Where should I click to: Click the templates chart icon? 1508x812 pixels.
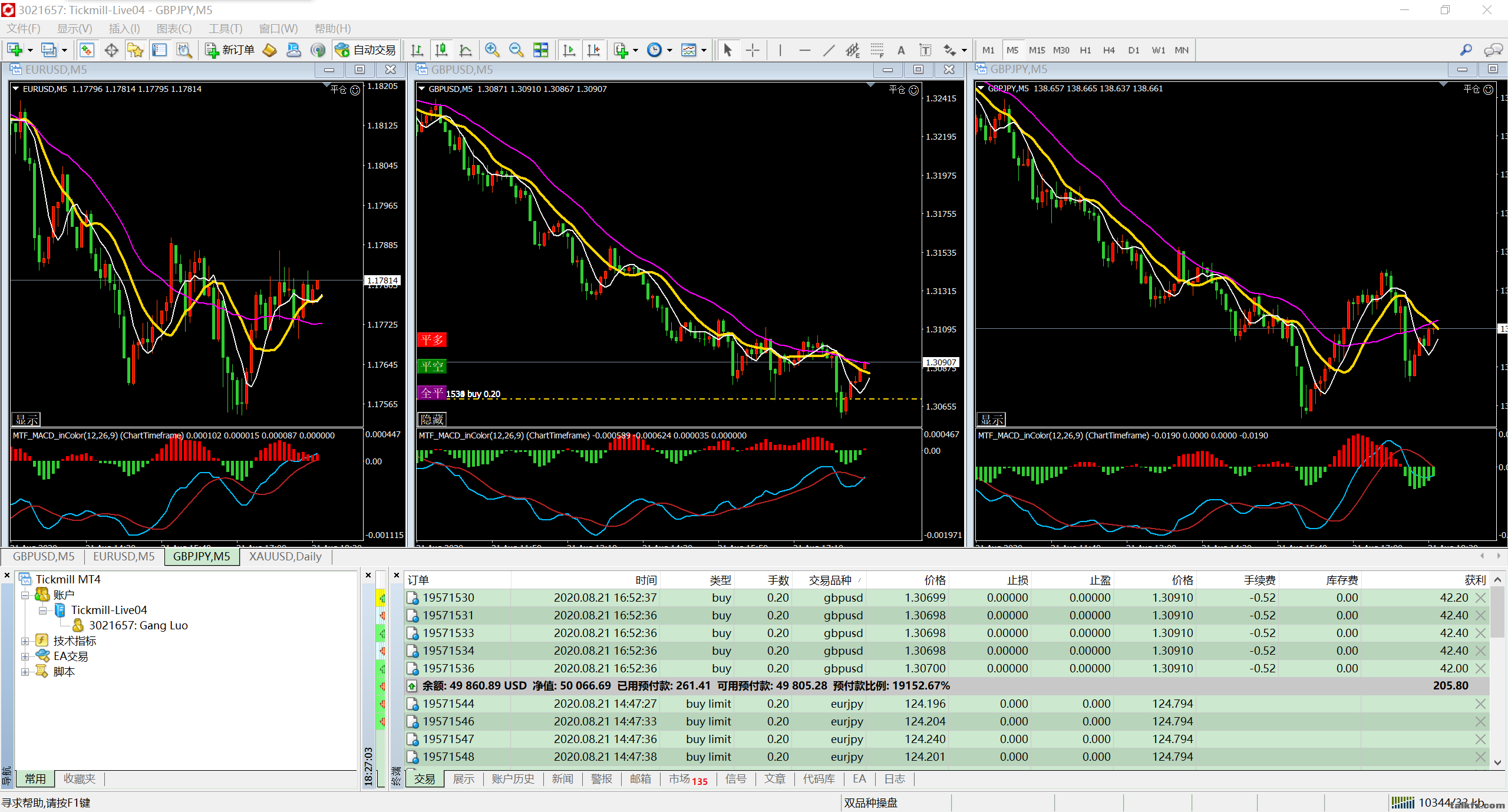coord(688,50)
